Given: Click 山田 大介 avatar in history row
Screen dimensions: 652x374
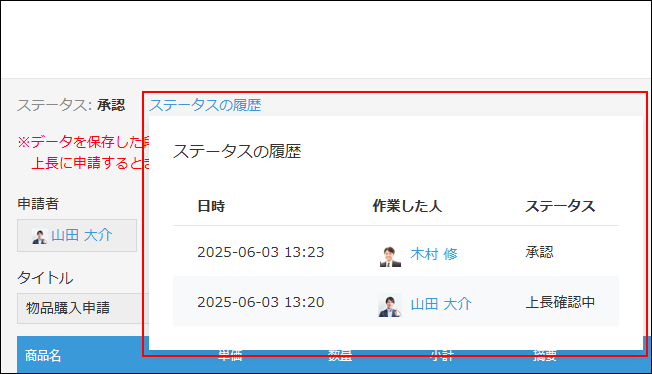Looking at the screenshot, I should [x=390, y=305].
